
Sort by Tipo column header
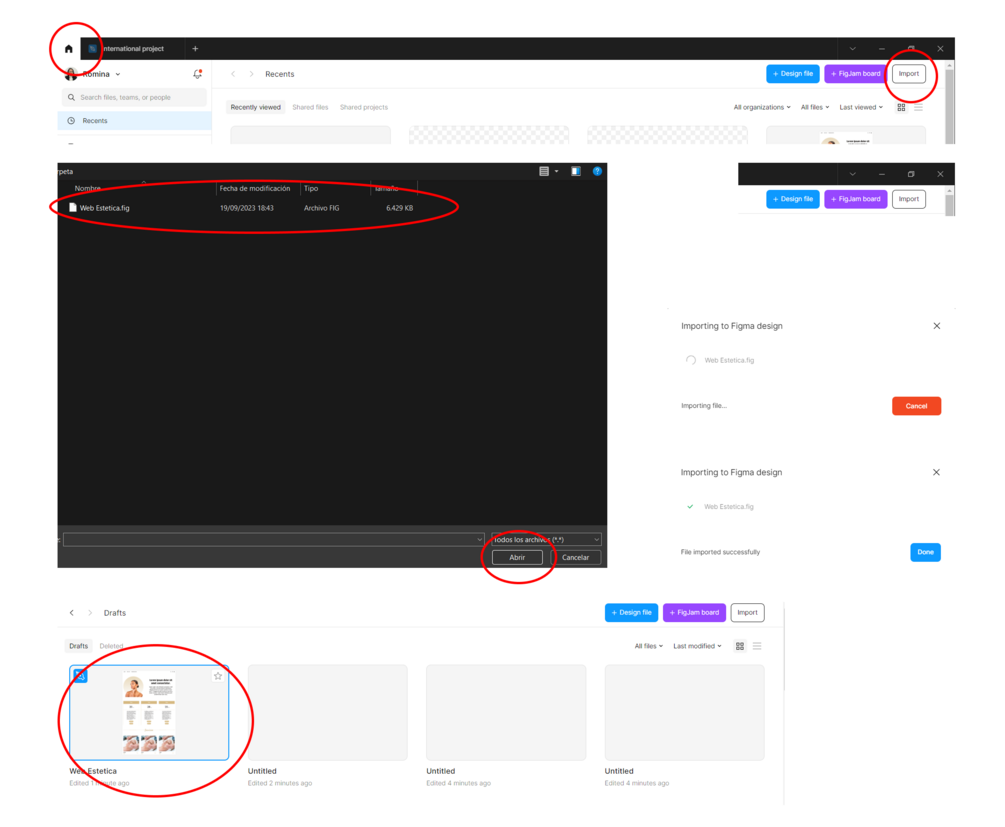[311, 188]
